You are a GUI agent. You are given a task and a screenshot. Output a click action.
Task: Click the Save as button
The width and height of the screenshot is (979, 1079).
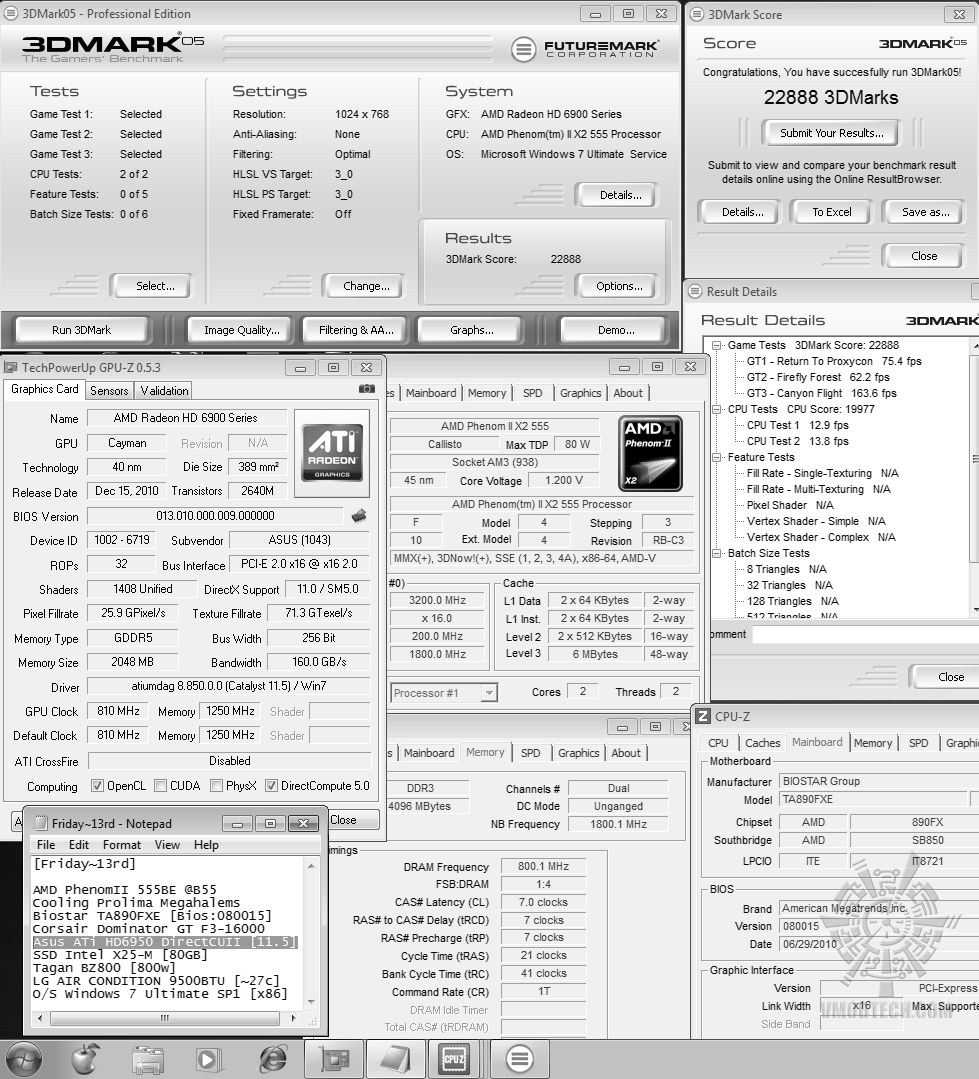925,213
